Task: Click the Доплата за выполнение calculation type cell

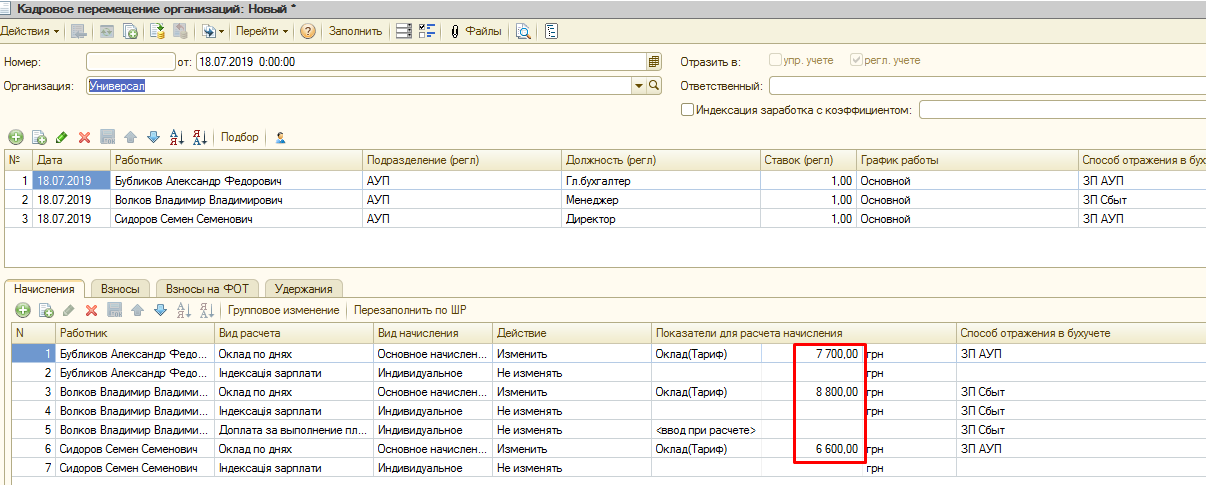Action: 295,429
